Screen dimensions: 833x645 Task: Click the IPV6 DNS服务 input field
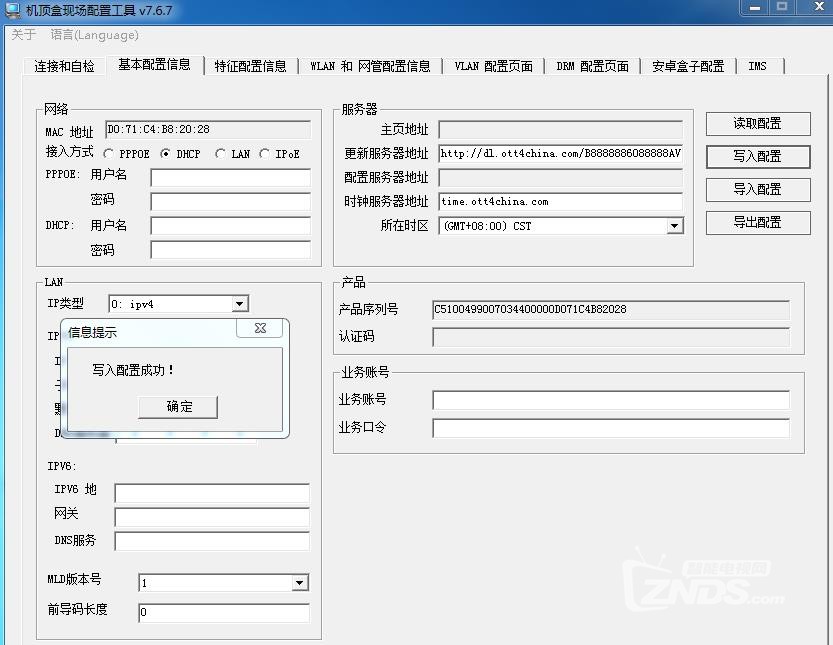click(212, 541)
